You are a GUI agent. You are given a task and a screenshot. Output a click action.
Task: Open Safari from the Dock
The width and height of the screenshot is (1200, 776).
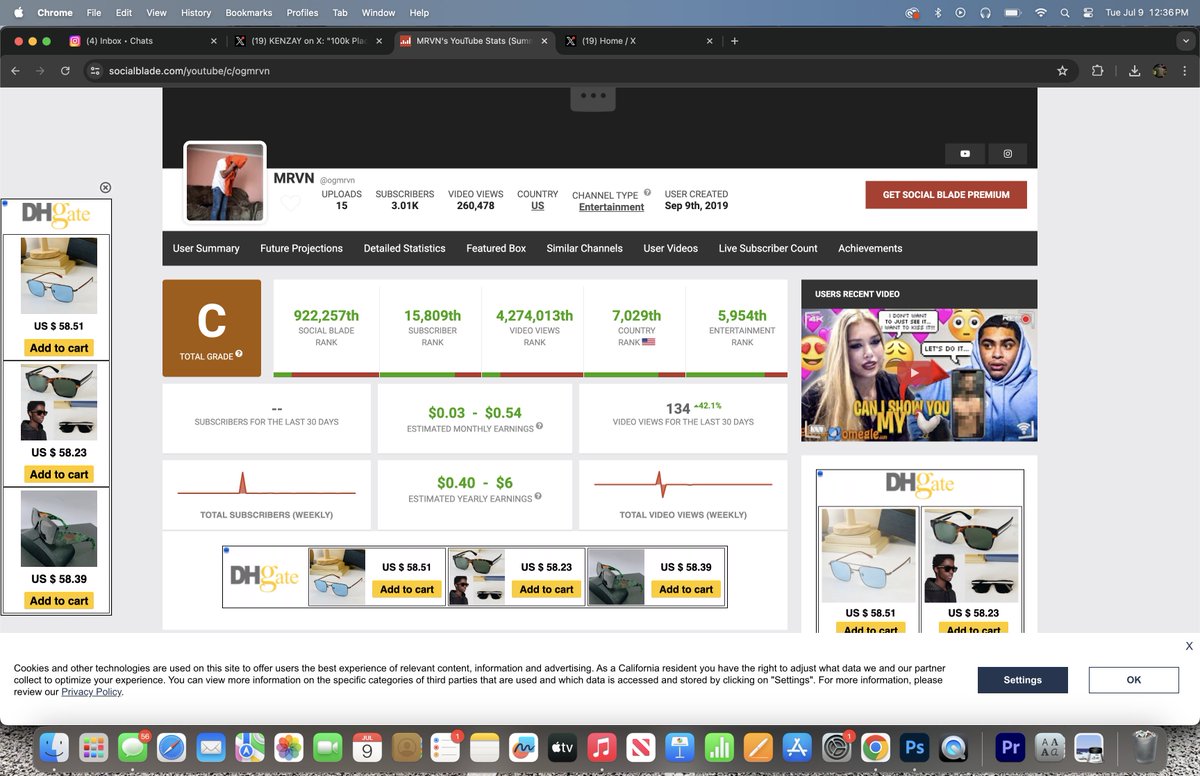click(171, 746)
